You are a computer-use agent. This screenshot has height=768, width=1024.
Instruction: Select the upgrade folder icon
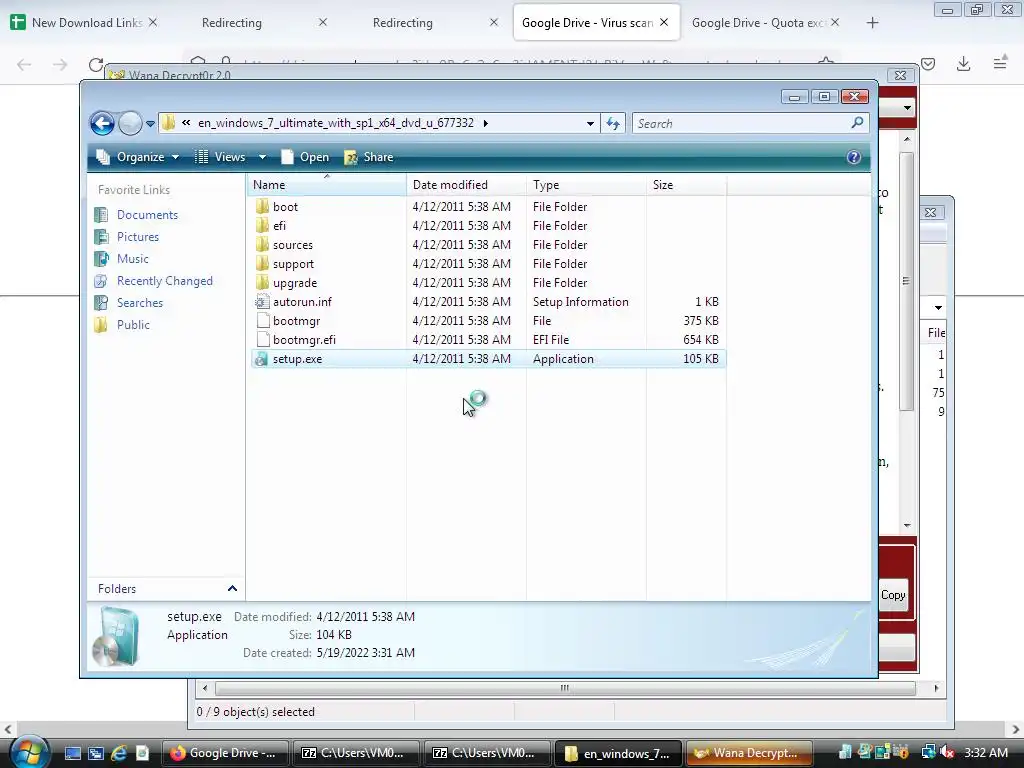coord(262,282)
